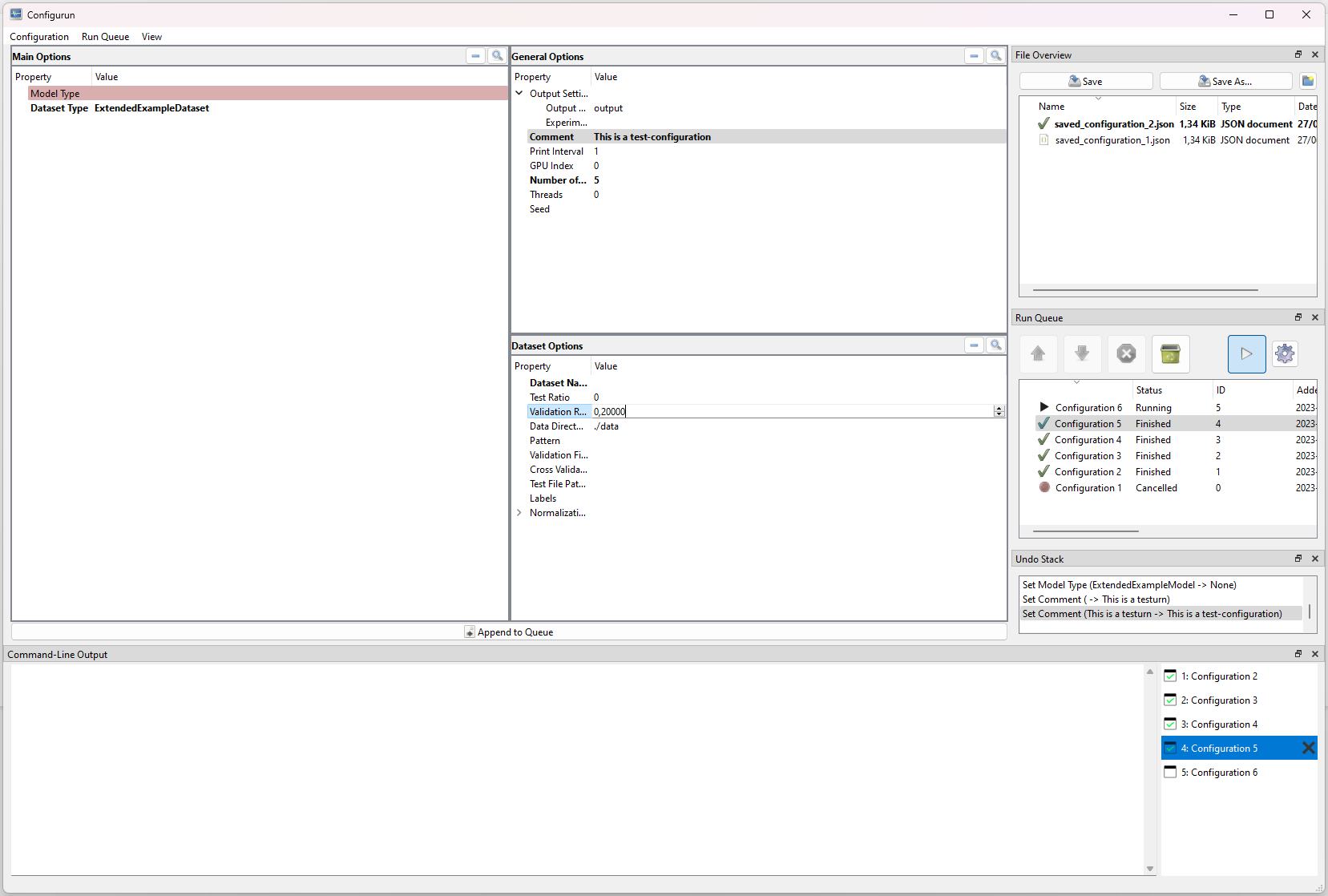Click the Validation Ratio spinbox stepper arrows

pos(999,411)
